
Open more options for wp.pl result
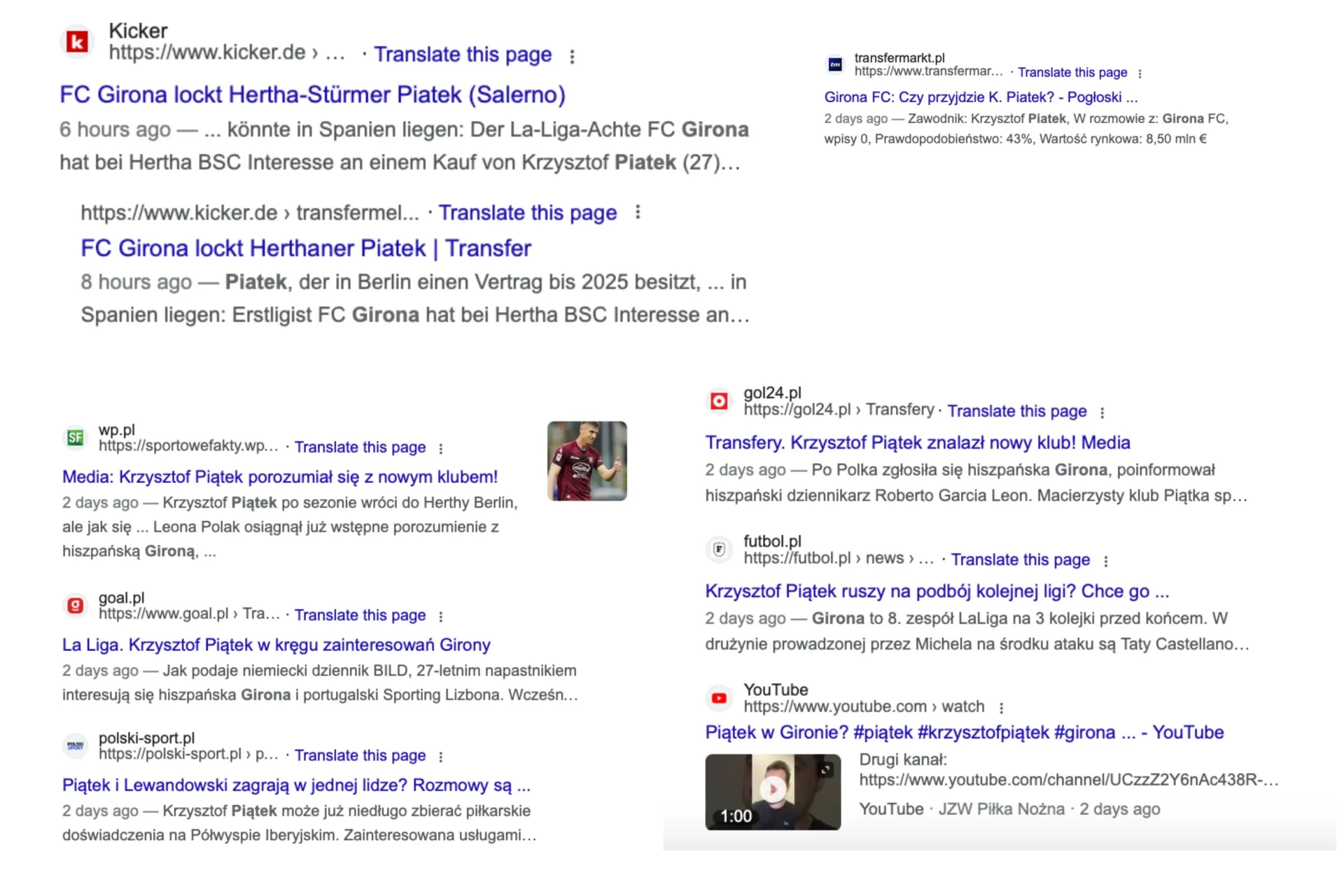coord(441,449)
